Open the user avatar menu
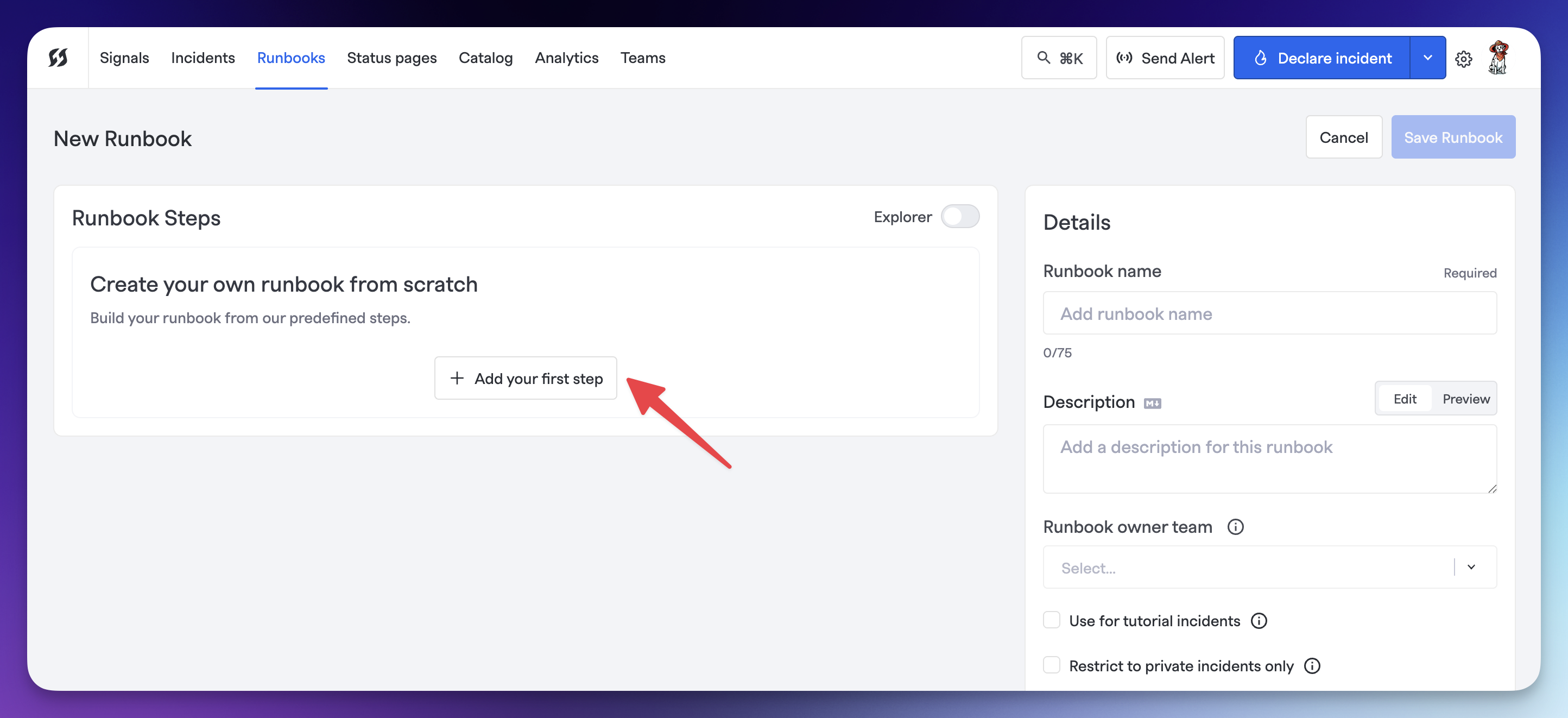The width and height of the screenshot is (1568, 718). click(x=1498, y=58)
